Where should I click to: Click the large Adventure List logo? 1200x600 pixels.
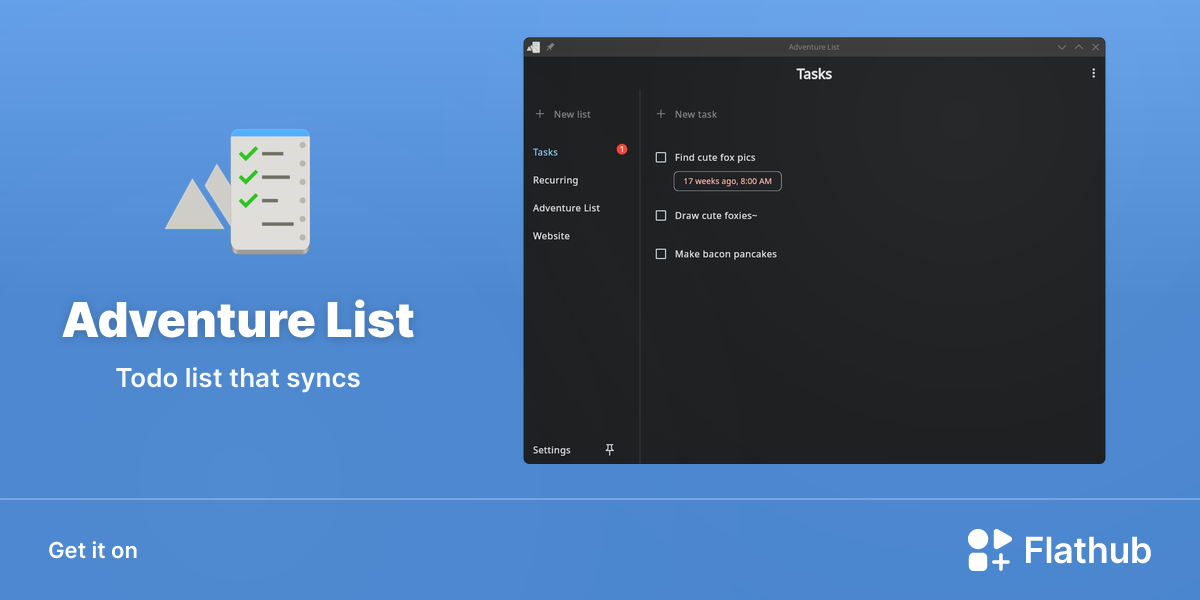[x=238, y=190]
